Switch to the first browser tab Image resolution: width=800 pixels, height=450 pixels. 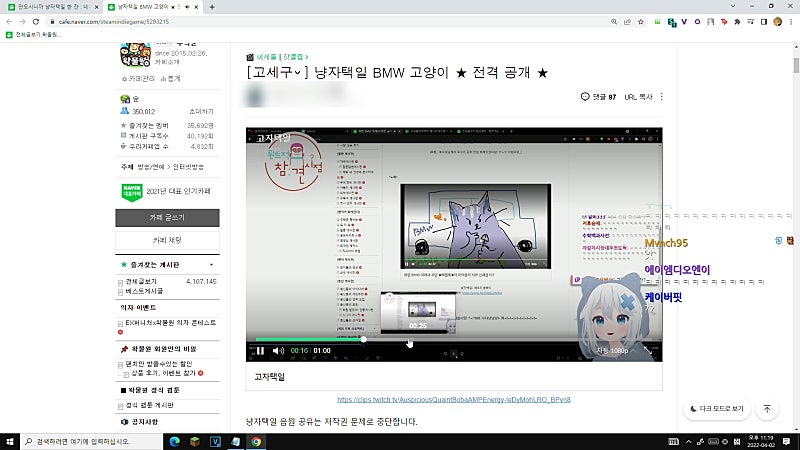point(51,7)
